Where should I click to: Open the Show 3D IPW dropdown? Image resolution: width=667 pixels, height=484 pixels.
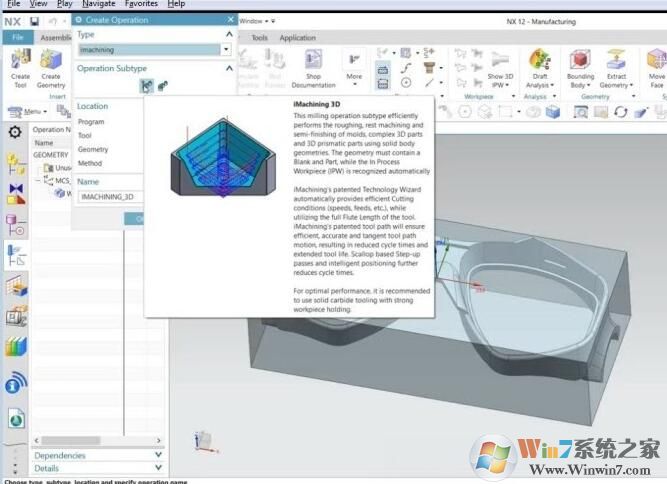pos(501,86)
